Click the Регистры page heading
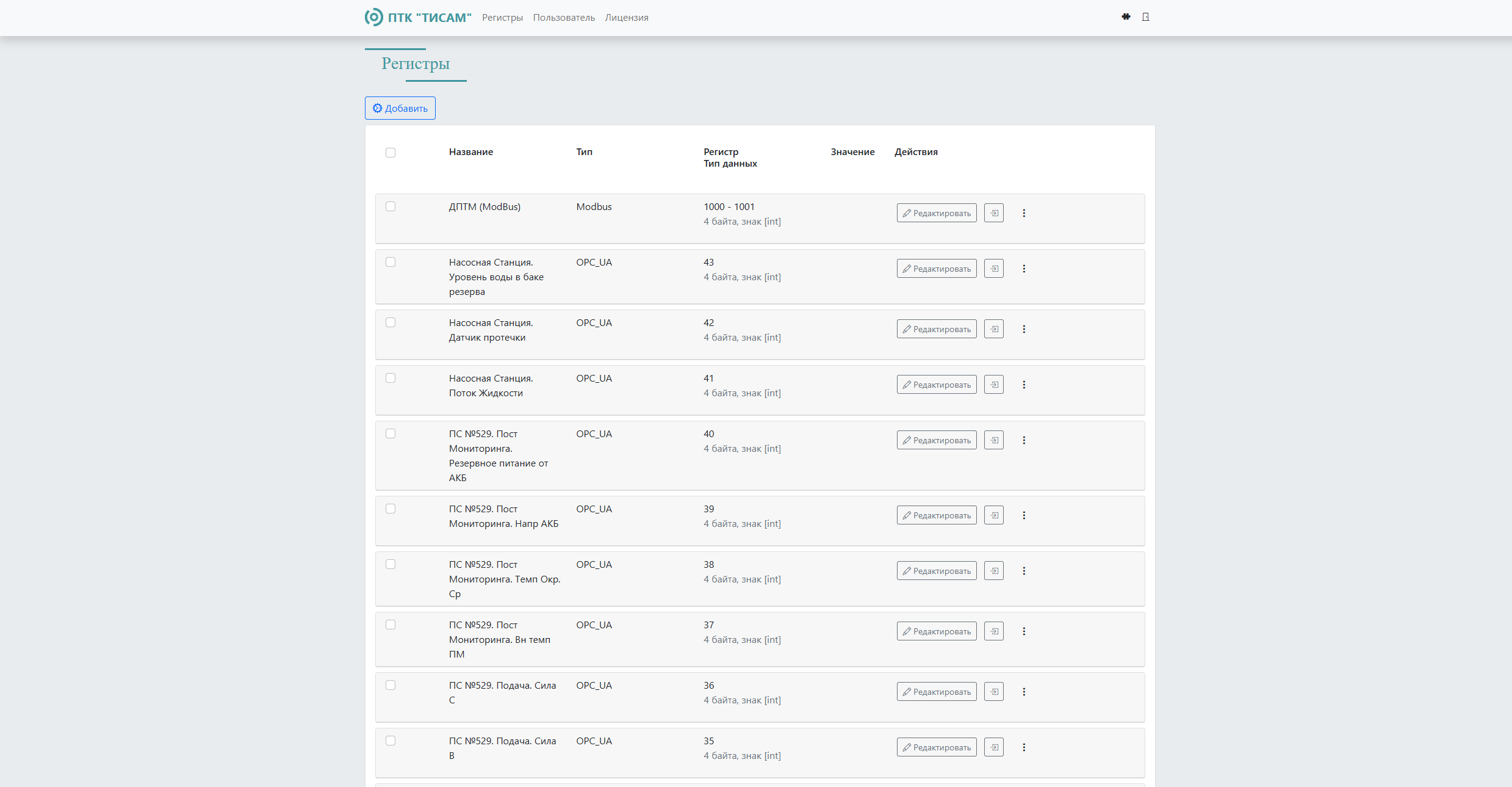The height and width of the screenshot is (787, 1512). point(416,63)
